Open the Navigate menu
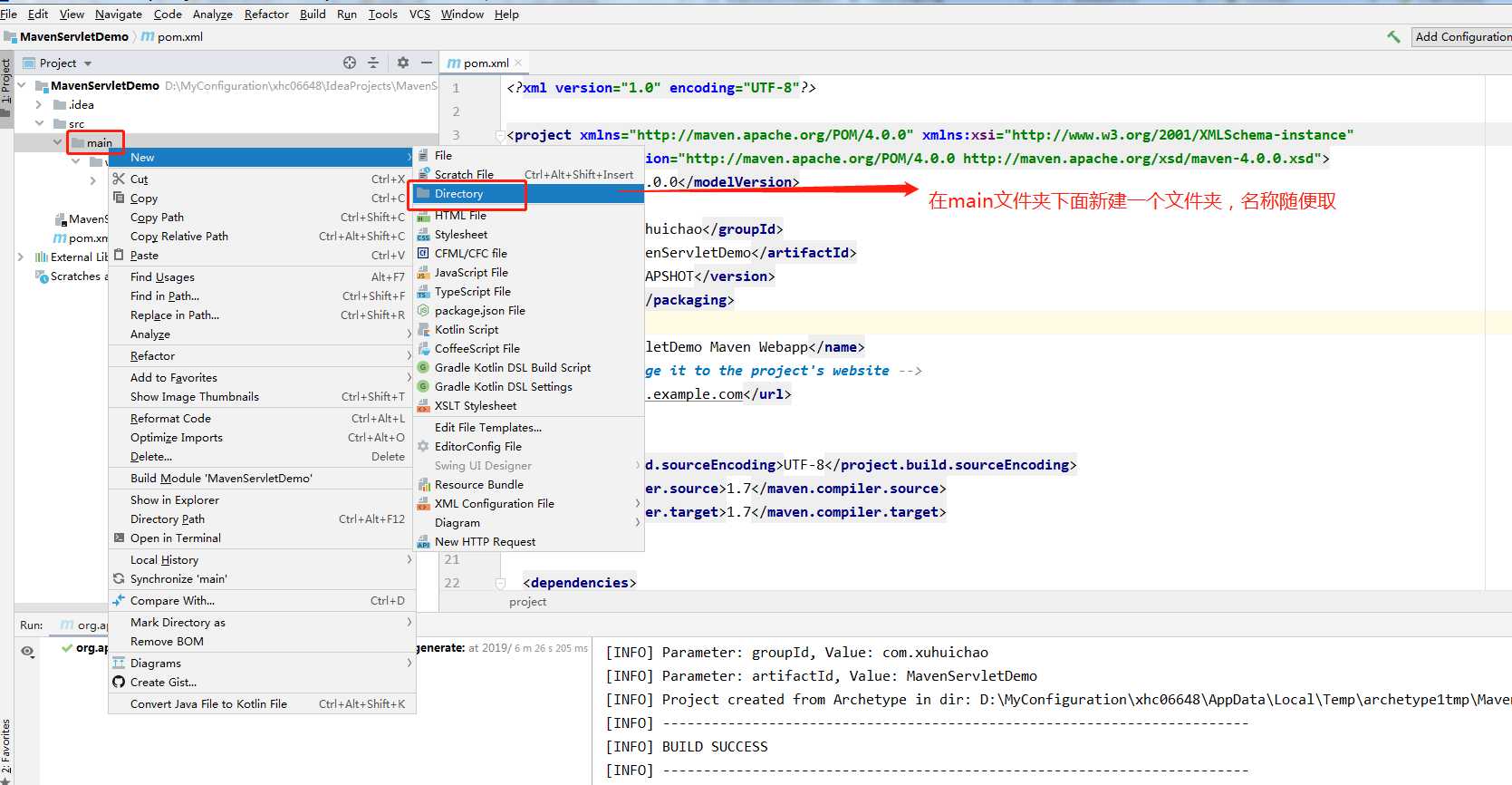 coord(119,14)
